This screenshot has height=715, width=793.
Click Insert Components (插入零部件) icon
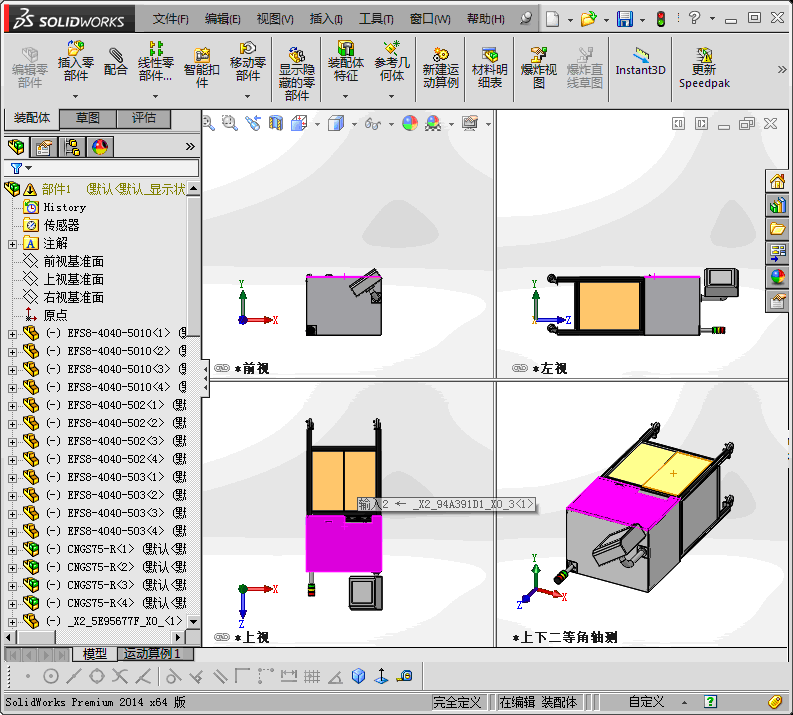(76, 61)
